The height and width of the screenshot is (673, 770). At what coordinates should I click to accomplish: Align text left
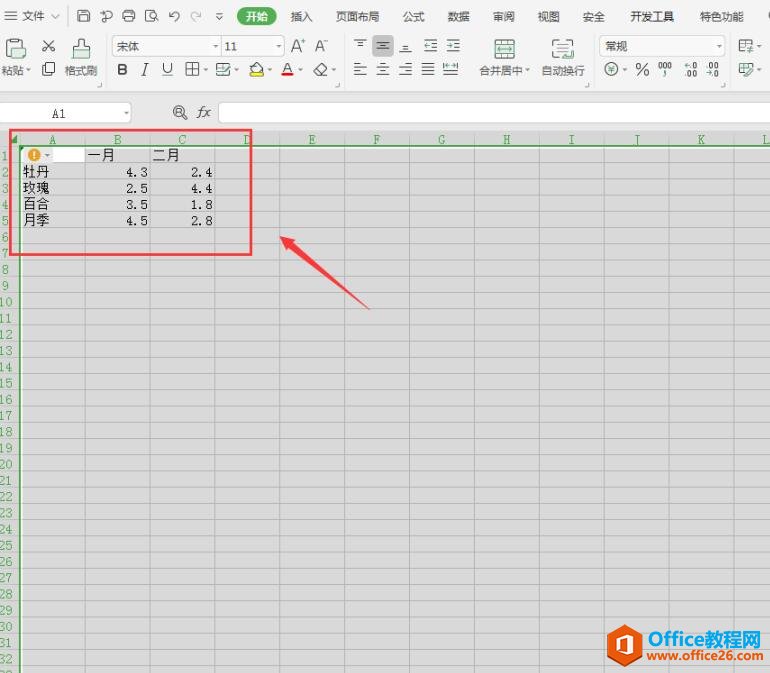click(x=360, y=69)
